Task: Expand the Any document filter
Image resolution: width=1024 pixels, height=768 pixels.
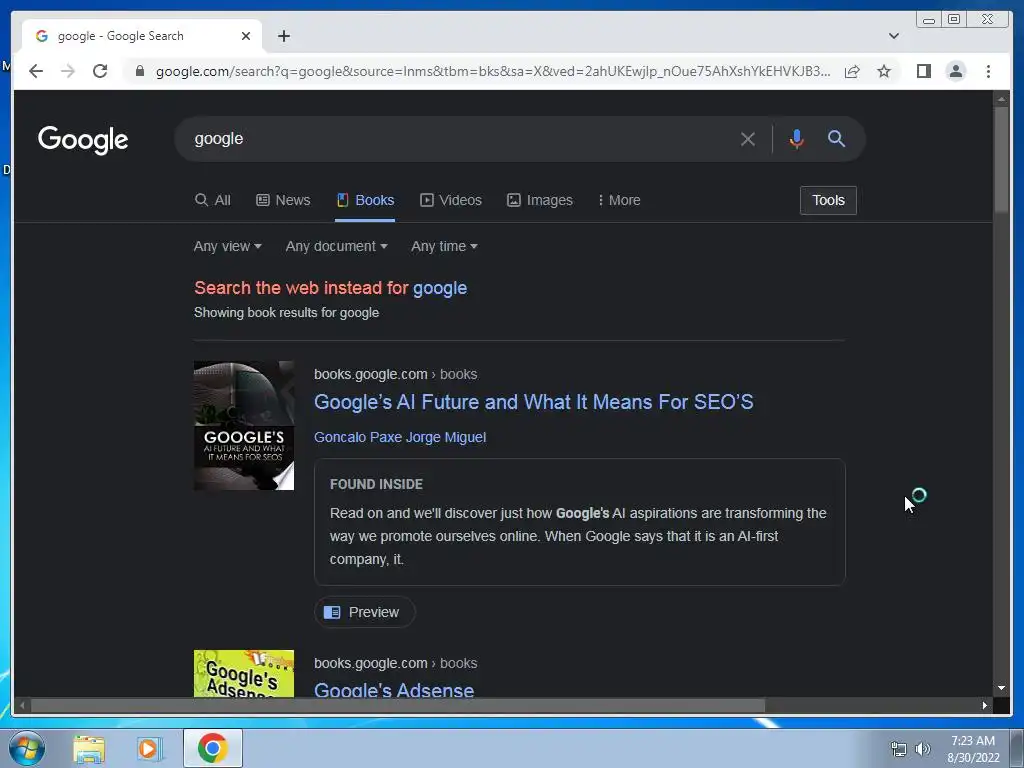Action: pyautogui.click(x=336, y=246)
